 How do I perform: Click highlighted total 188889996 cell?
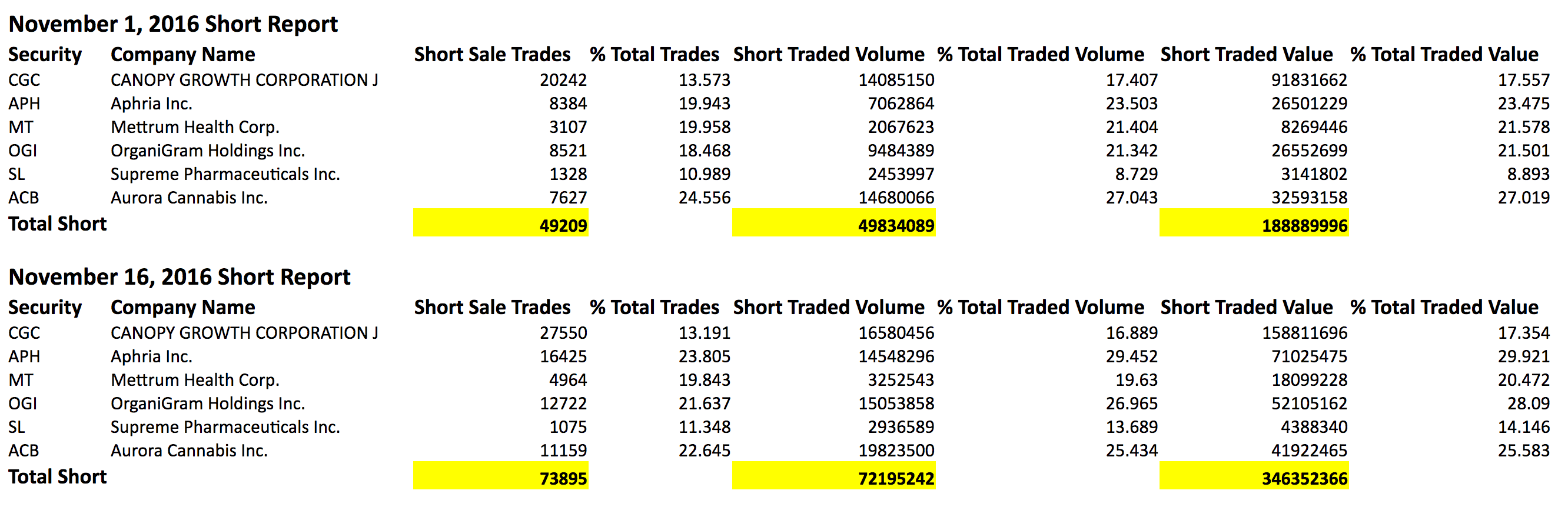pyautogui.click(x=1254, y=223)
